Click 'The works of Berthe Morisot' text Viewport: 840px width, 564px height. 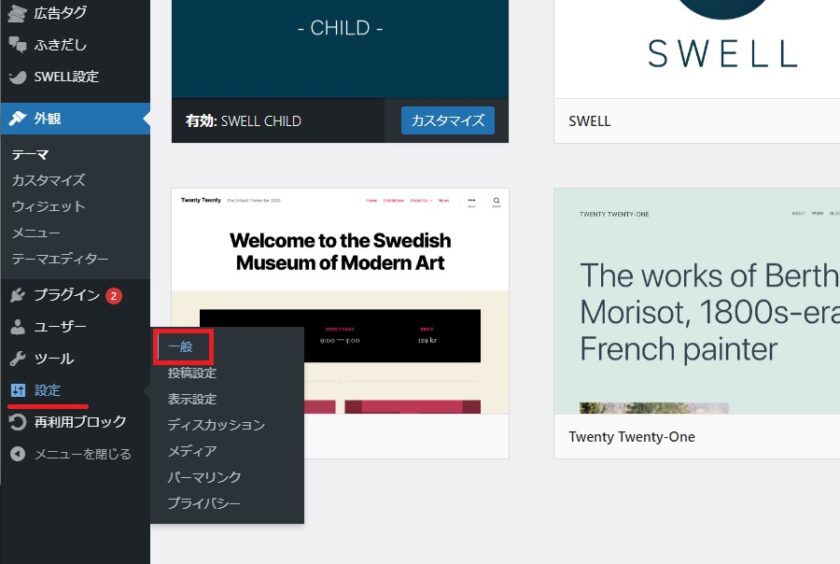pos(710,312)
